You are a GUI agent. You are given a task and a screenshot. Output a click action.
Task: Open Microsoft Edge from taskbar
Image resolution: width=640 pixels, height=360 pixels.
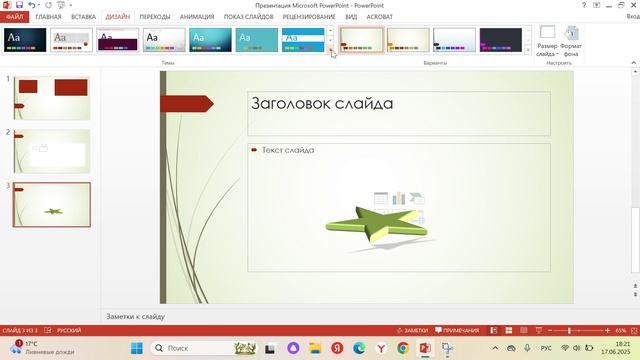(359, 348)
